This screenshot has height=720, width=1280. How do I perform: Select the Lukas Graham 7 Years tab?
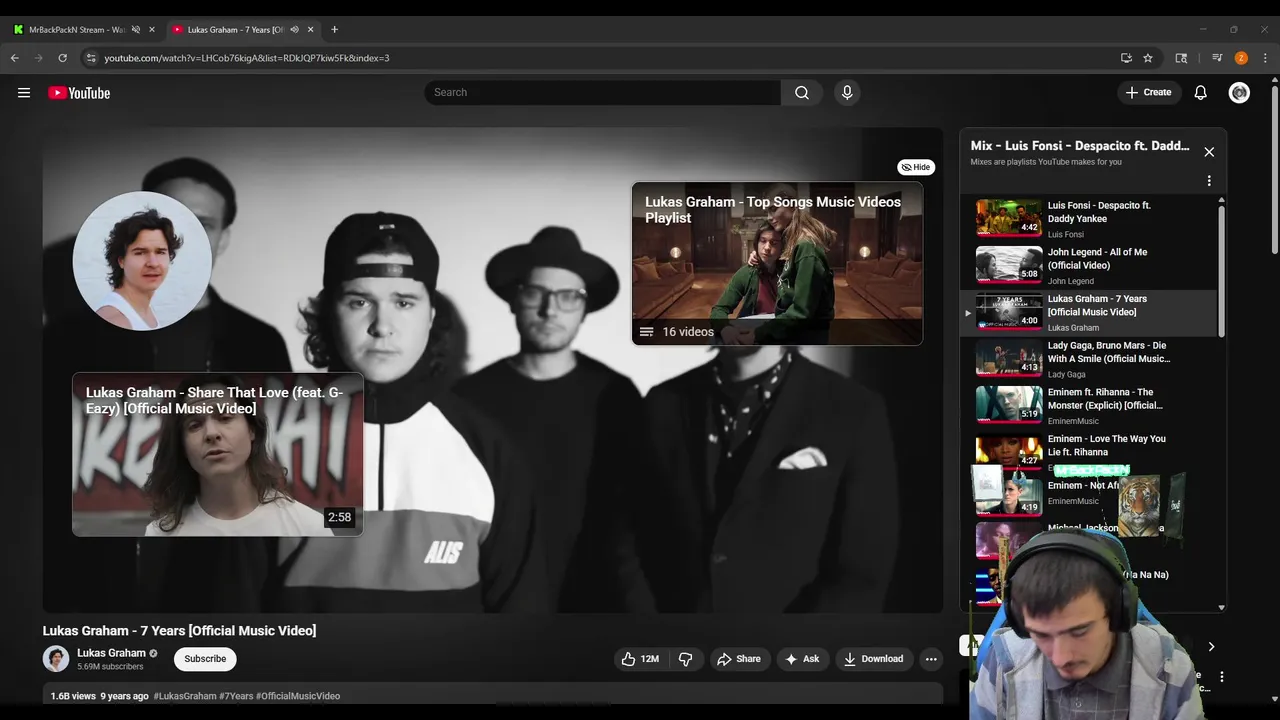pyautogui.click(x=236, y=29)
